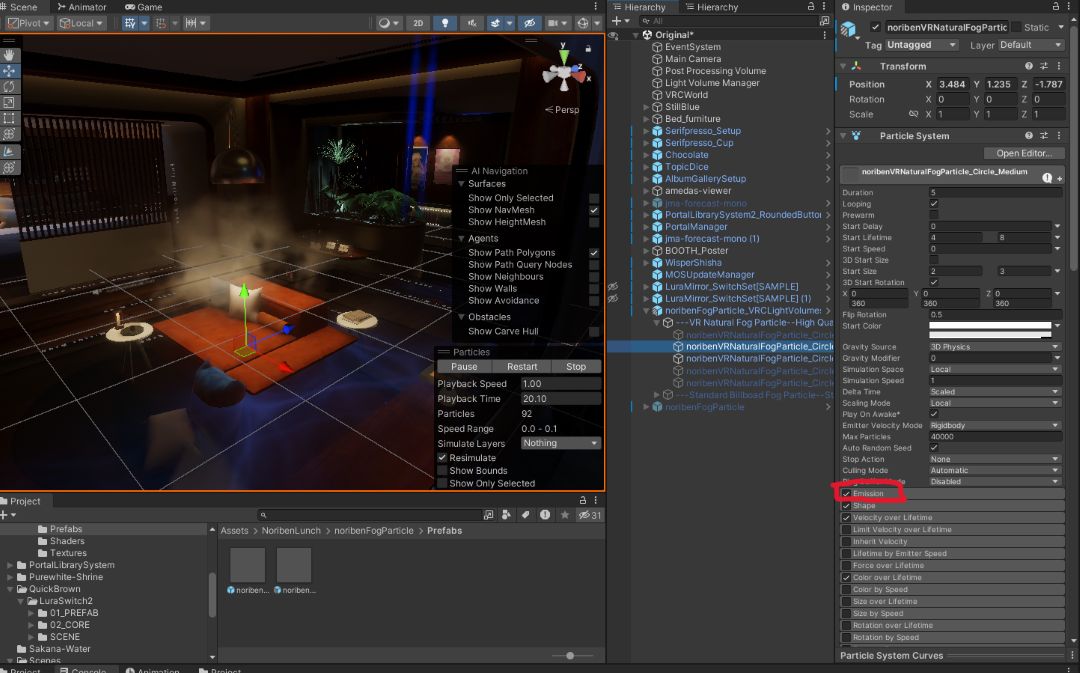Expand the PortalLibrarySystem folder
1080x673 pixels.
pos(10,565)
